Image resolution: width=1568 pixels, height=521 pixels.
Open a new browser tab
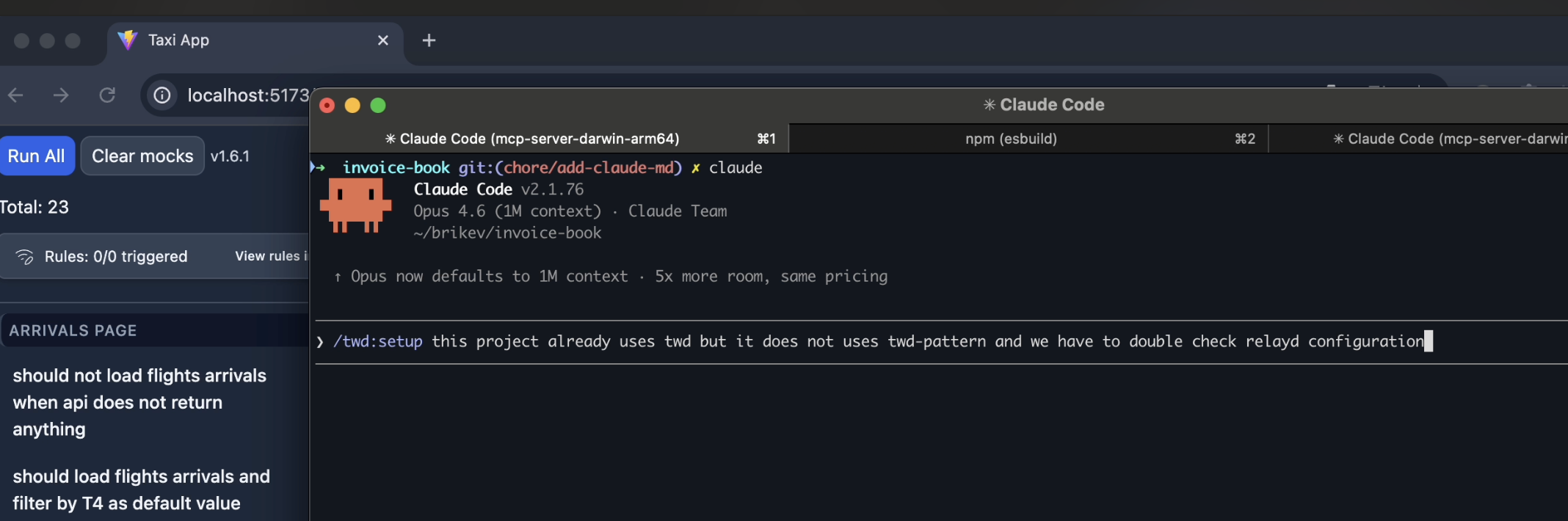point(429,40)
